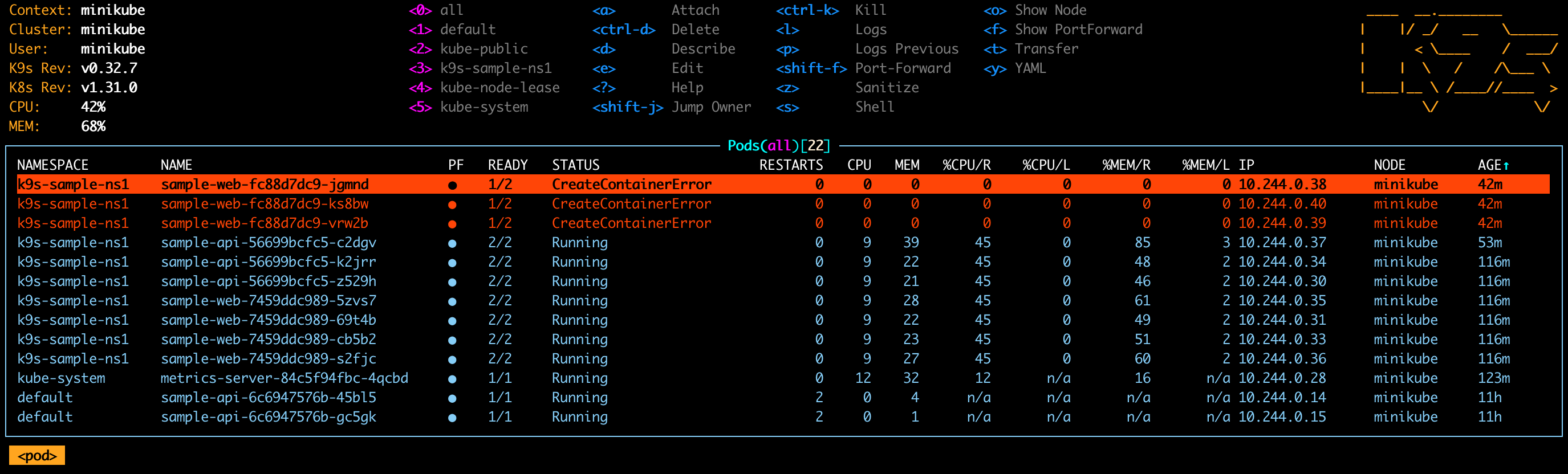Click the CPU 42% indicator

93,108
